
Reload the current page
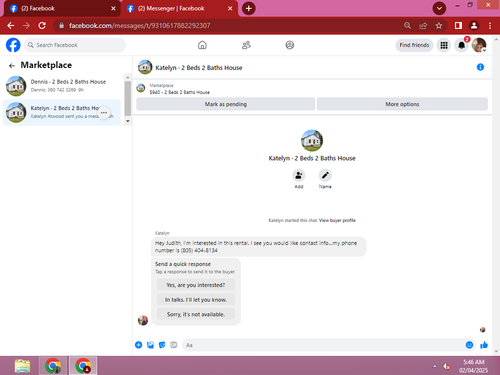42,25
